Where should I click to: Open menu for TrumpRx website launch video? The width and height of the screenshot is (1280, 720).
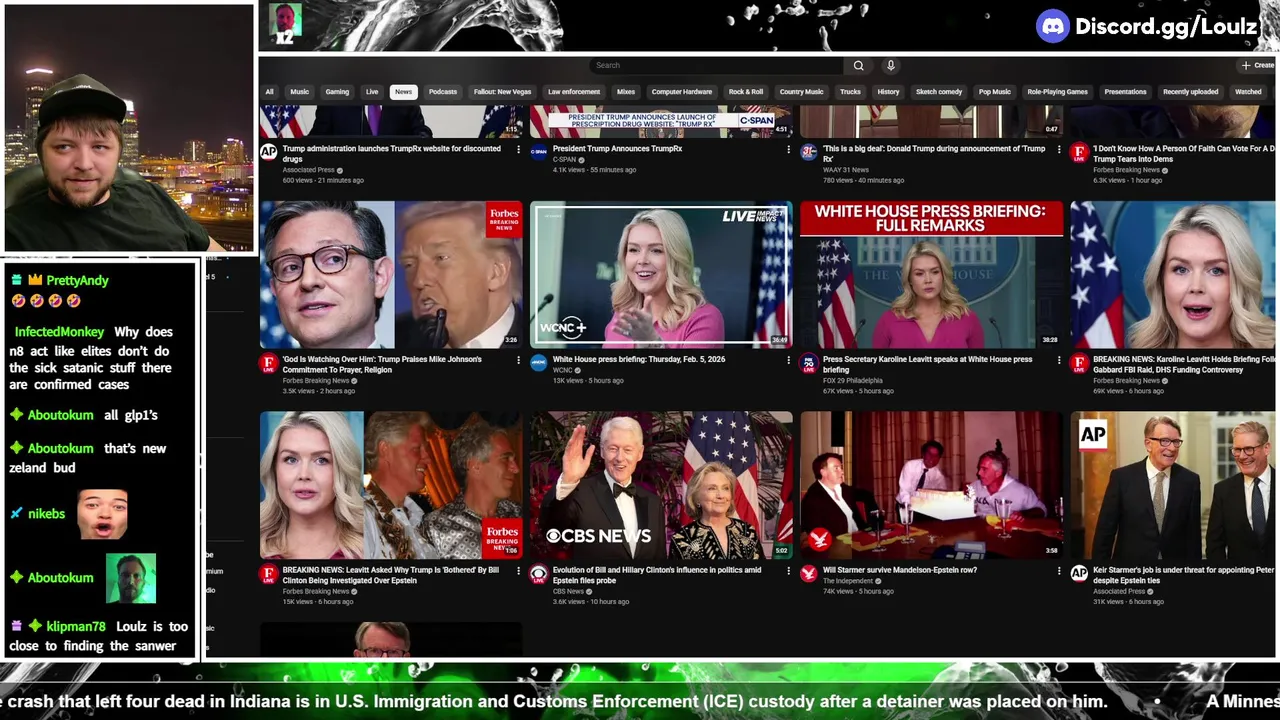[x=518, y=149]
